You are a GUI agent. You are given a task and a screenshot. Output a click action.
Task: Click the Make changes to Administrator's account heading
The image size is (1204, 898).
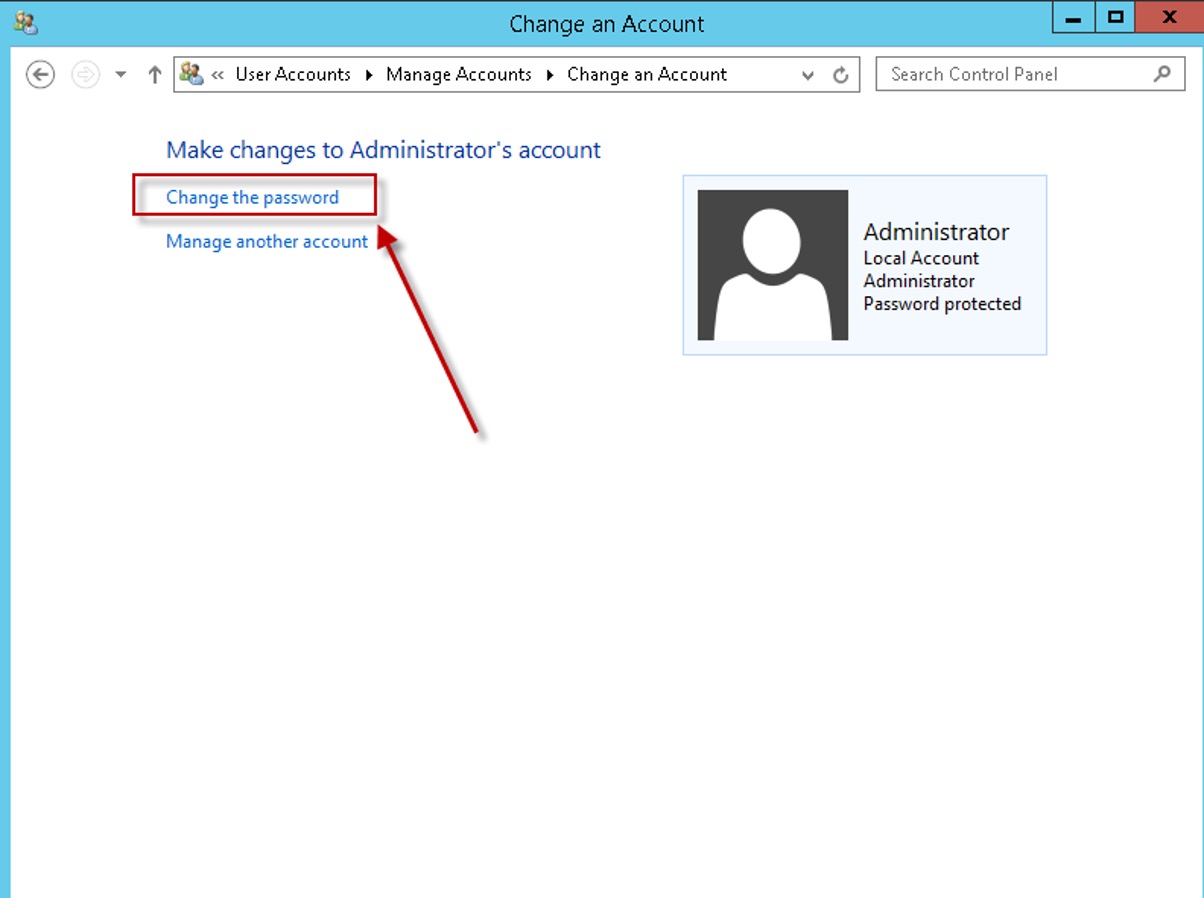(x=384, y=150)
